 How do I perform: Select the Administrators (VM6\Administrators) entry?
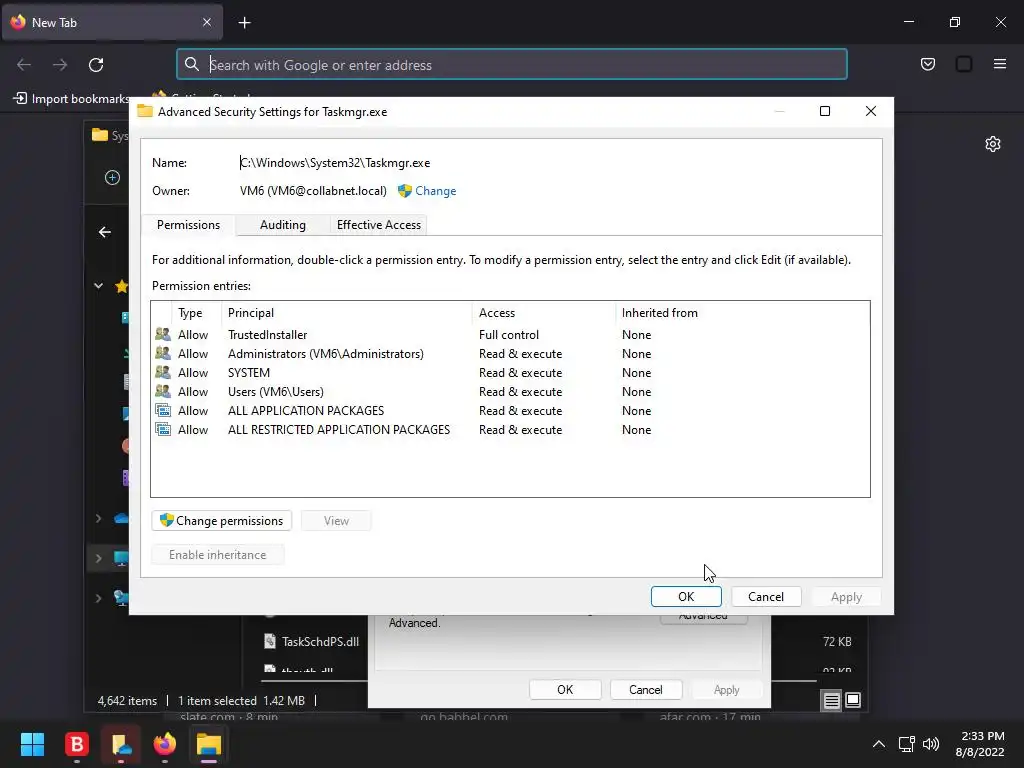pyautogui.click(x=509, y=353)
